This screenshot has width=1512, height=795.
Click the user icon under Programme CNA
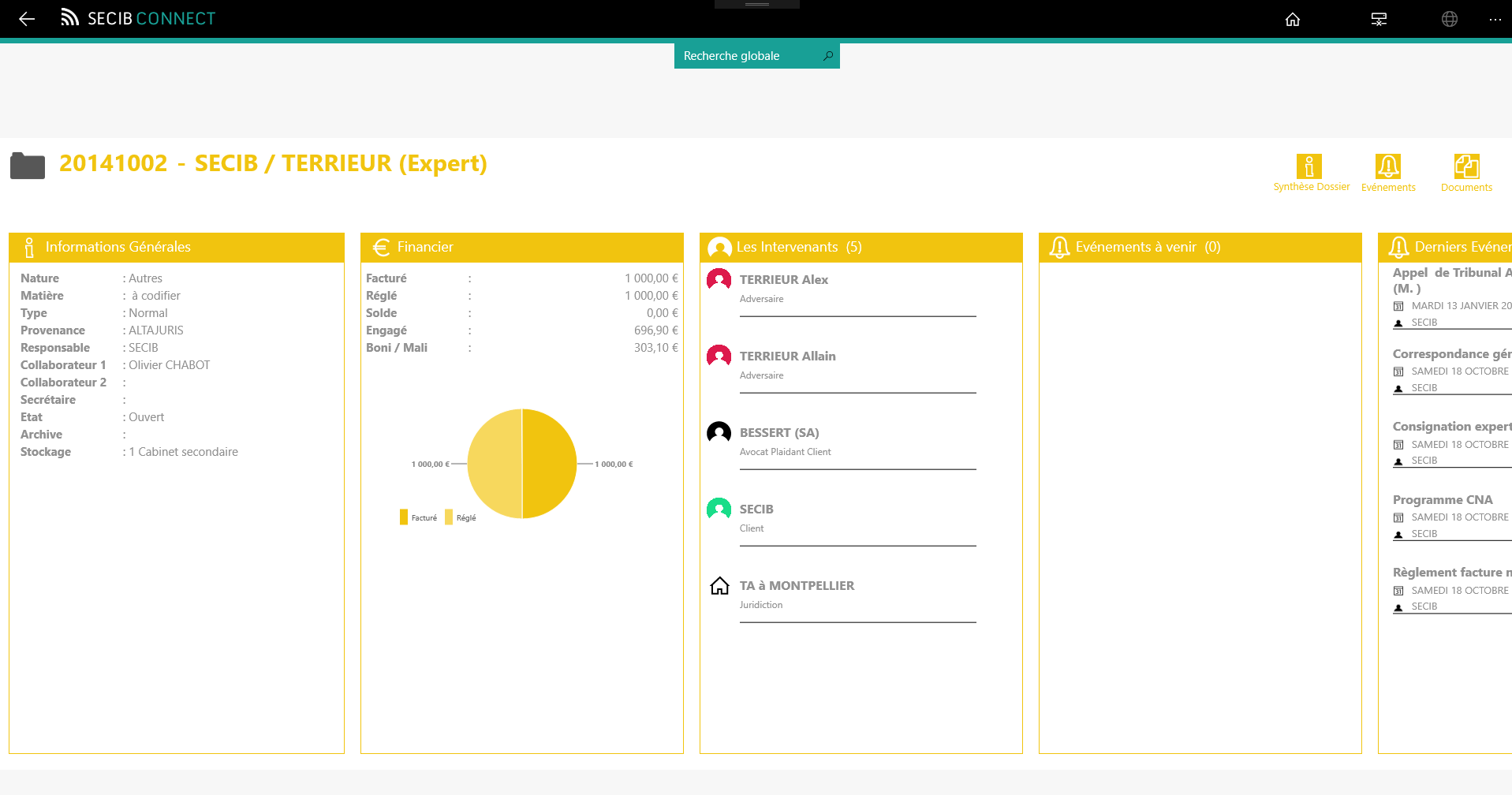pyautogui.click(x=1398, y=535)
